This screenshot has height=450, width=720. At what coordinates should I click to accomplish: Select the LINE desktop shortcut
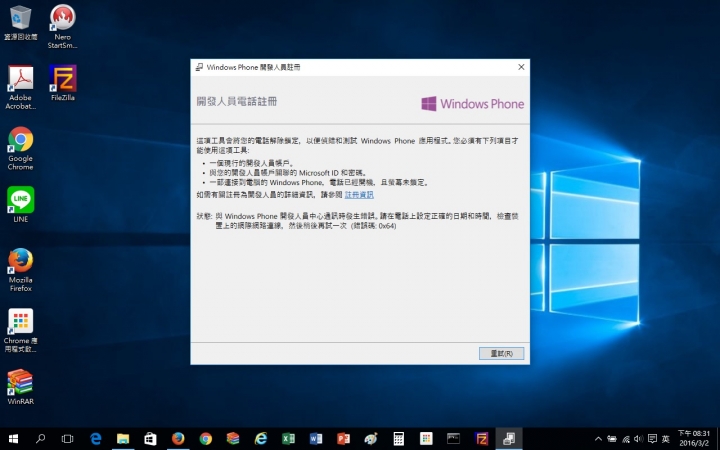pyautogui.click(x=21, y=205)
